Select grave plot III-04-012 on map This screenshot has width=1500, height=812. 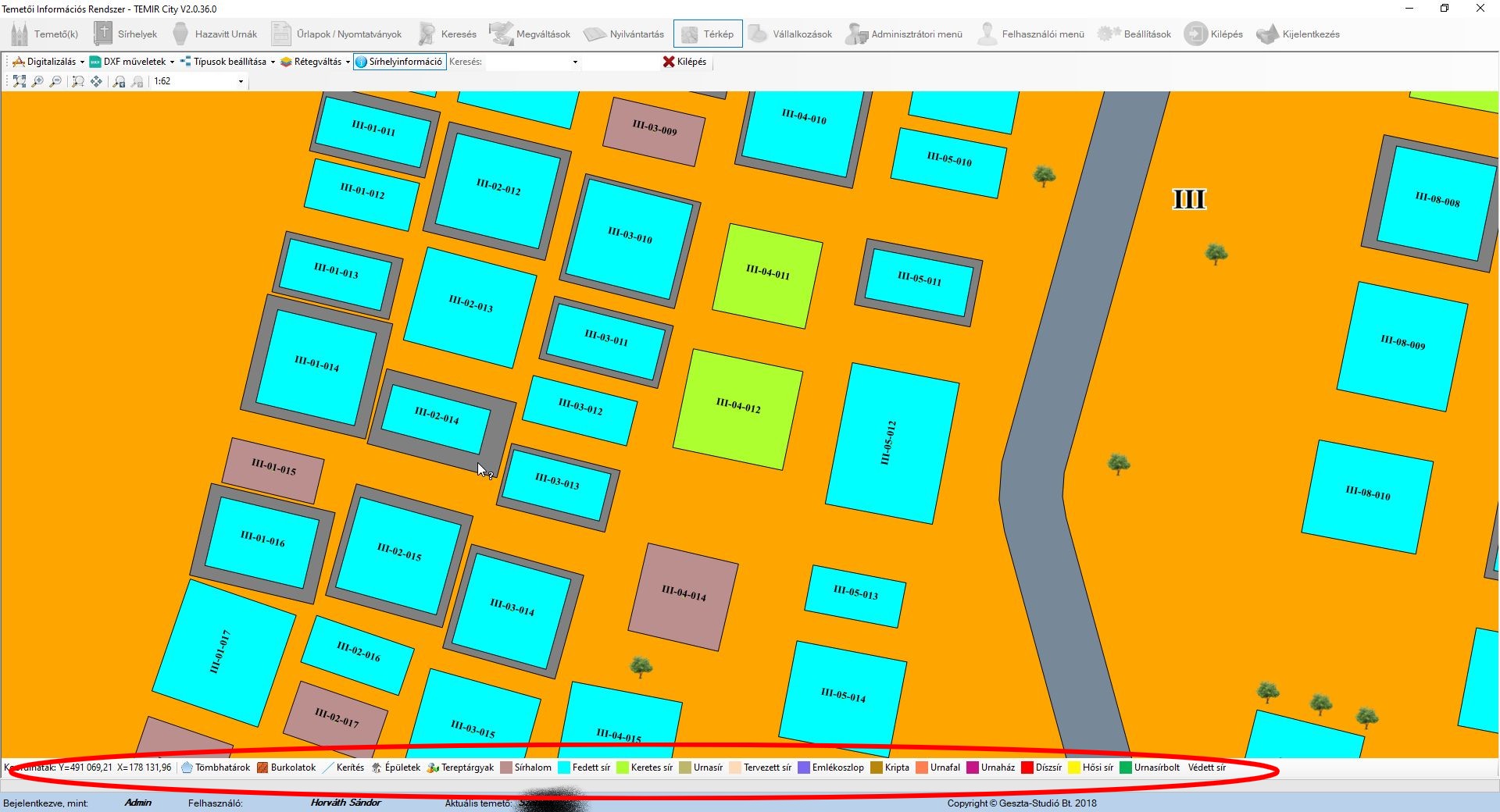(737, 408)
